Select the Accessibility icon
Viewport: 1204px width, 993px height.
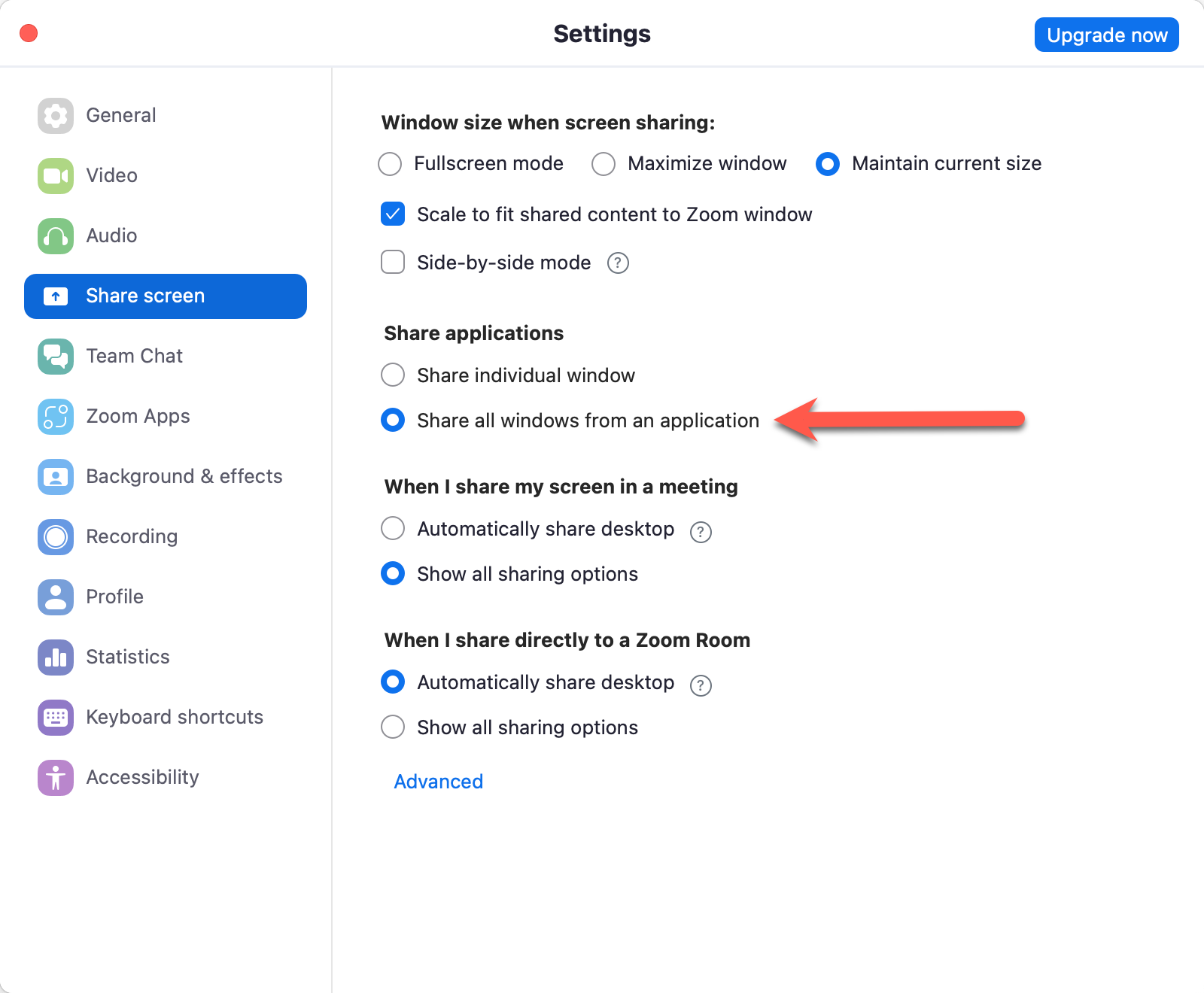tap(56, 778)
